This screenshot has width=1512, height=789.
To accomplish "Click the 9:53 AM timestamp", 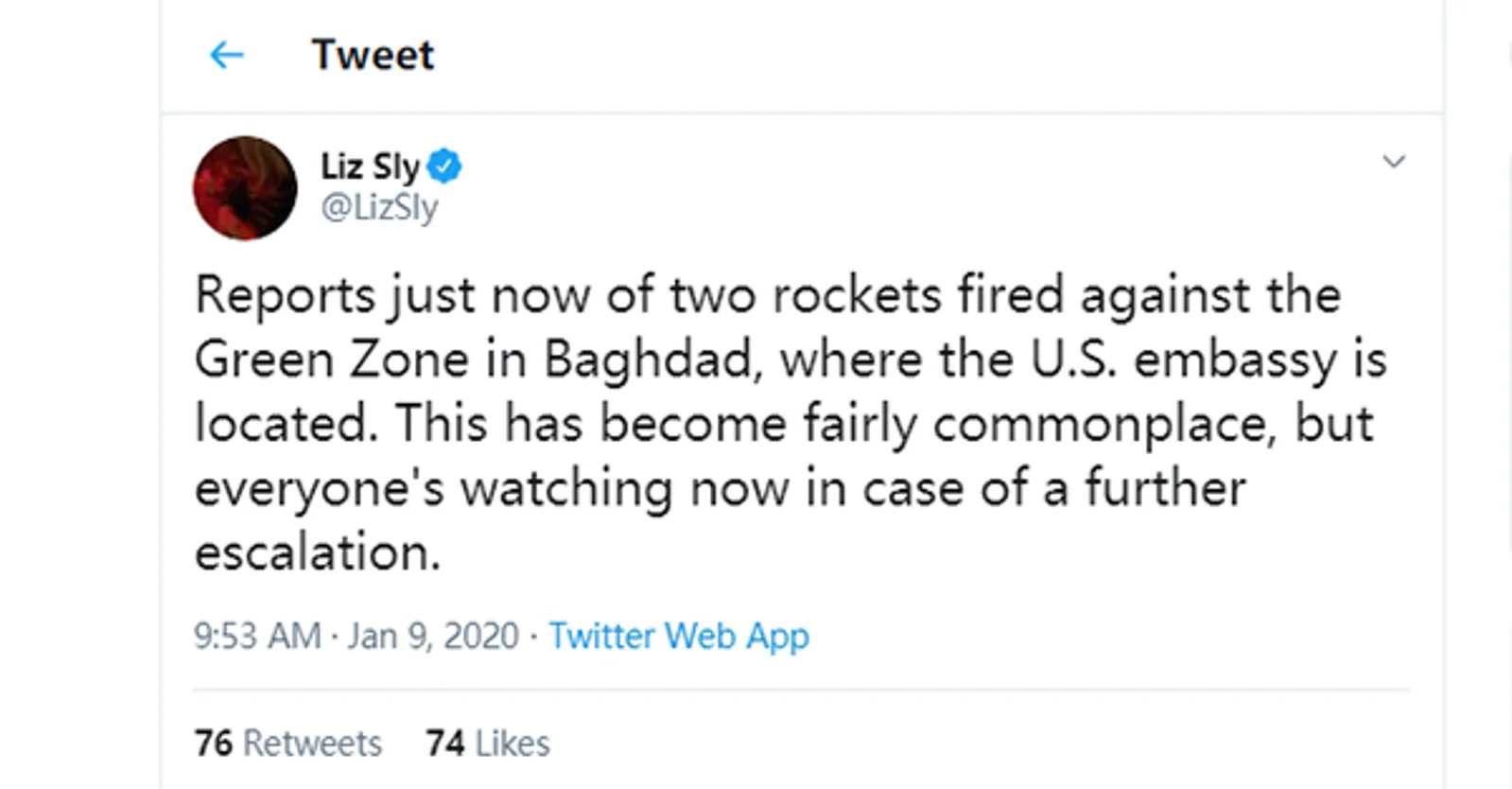I will pos(257,636).
